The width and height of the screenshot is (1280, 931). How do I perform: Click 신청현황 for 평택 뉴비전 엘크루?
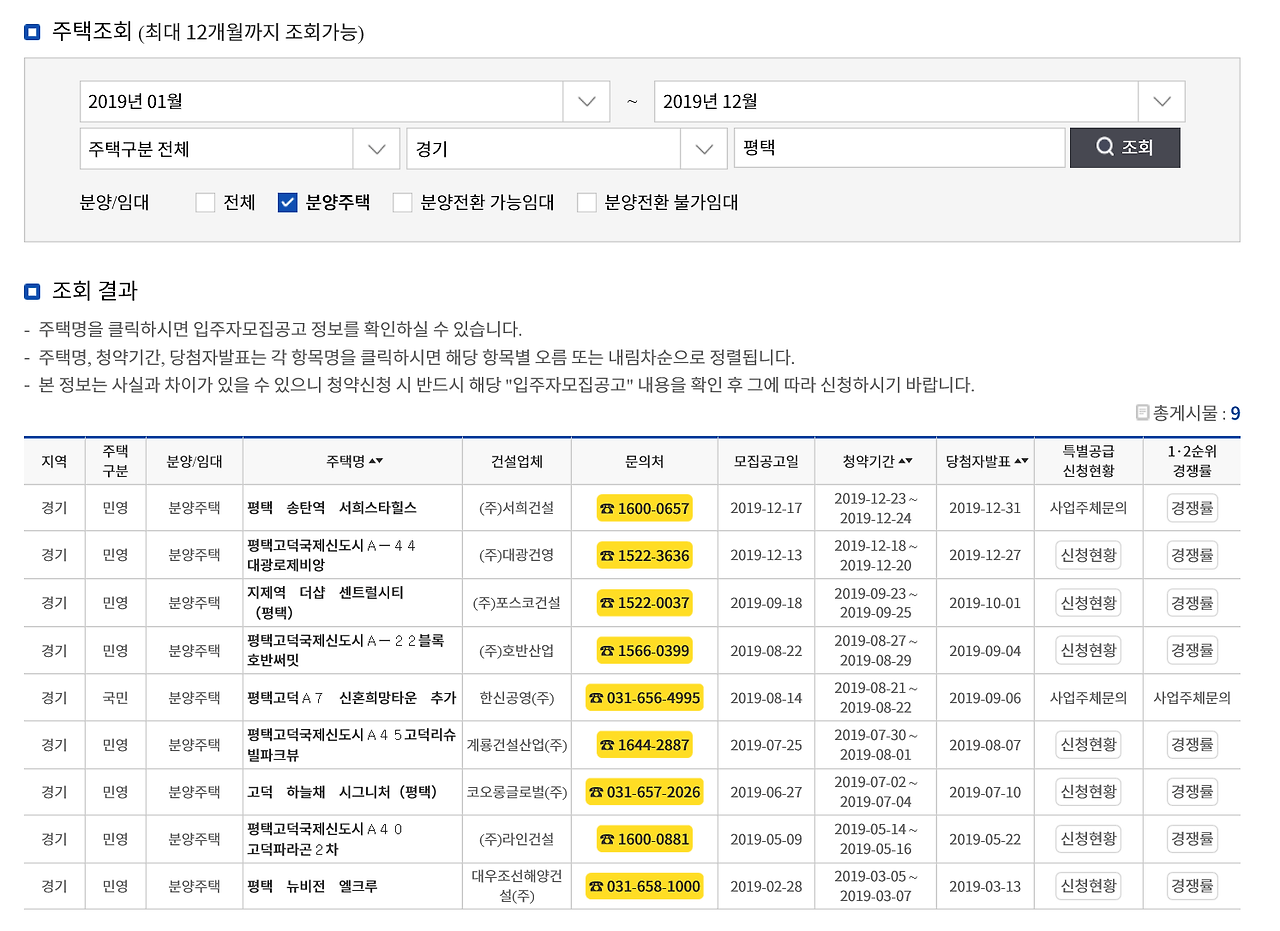point(1088,887)
